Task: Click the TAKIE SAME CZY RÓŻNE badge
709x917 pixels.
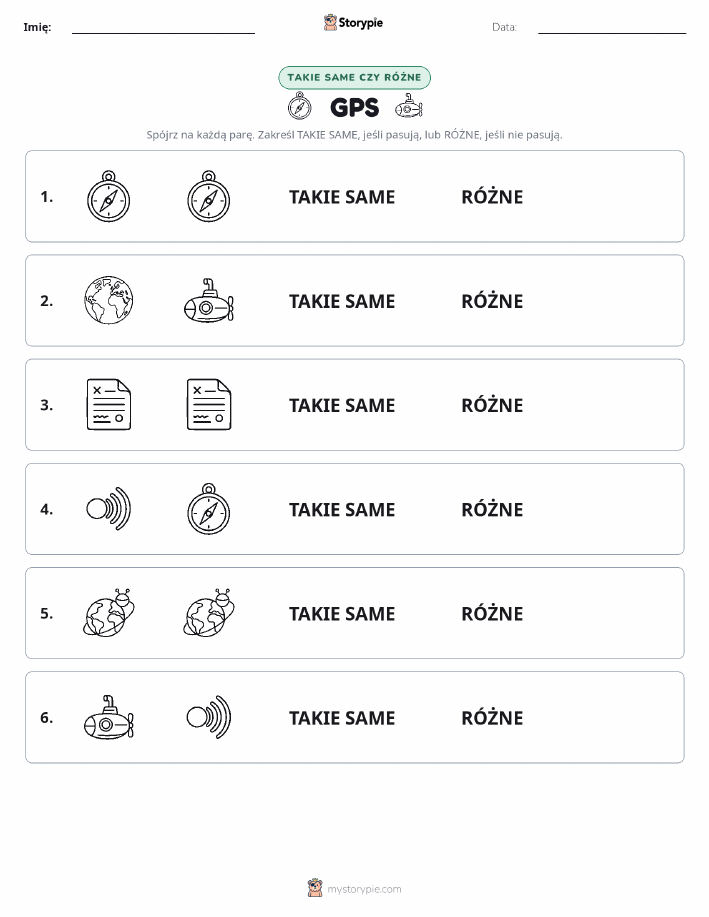Action: point(354,77)
